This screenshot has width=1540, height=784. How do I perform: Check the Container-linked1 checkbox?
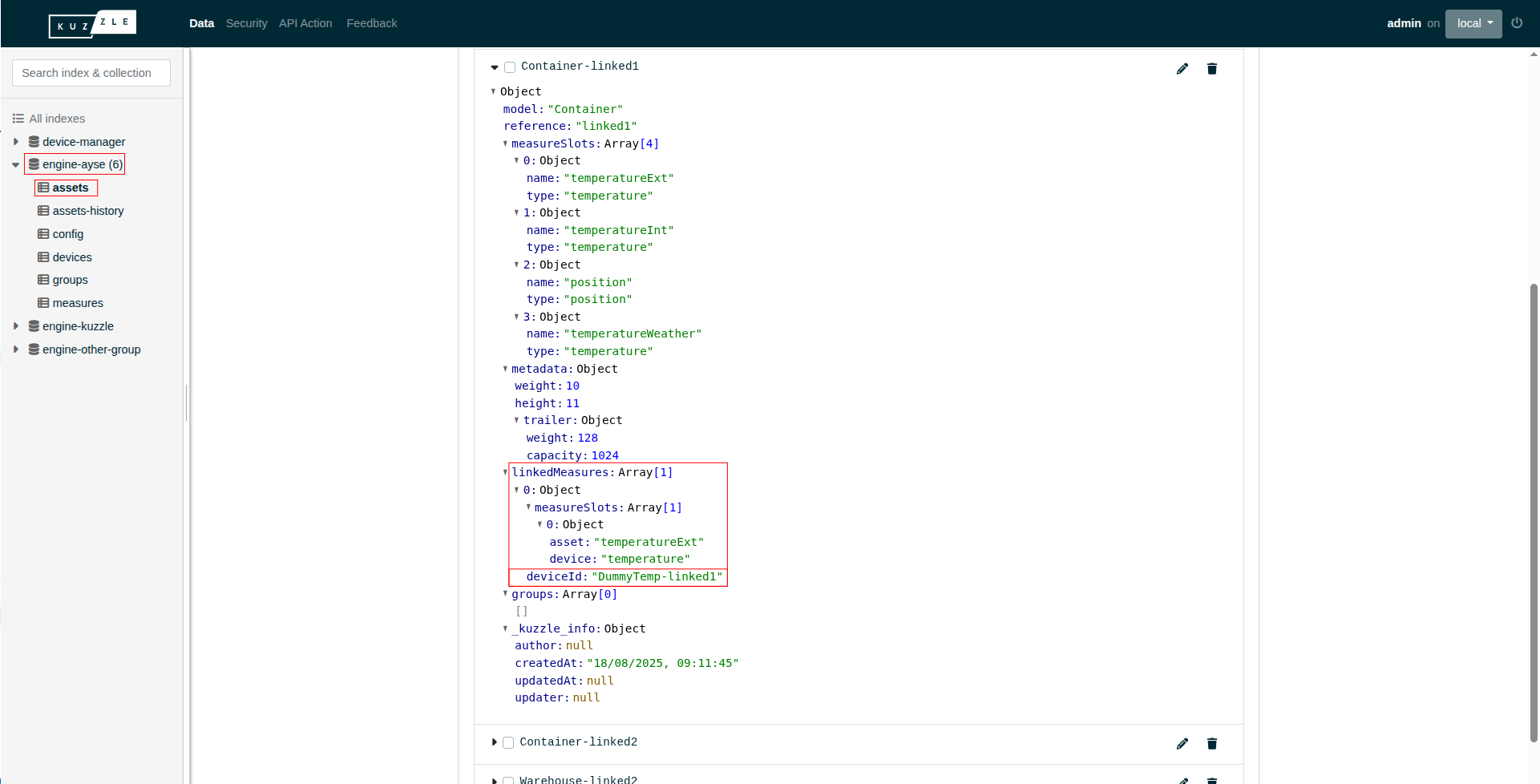point(510,67)
